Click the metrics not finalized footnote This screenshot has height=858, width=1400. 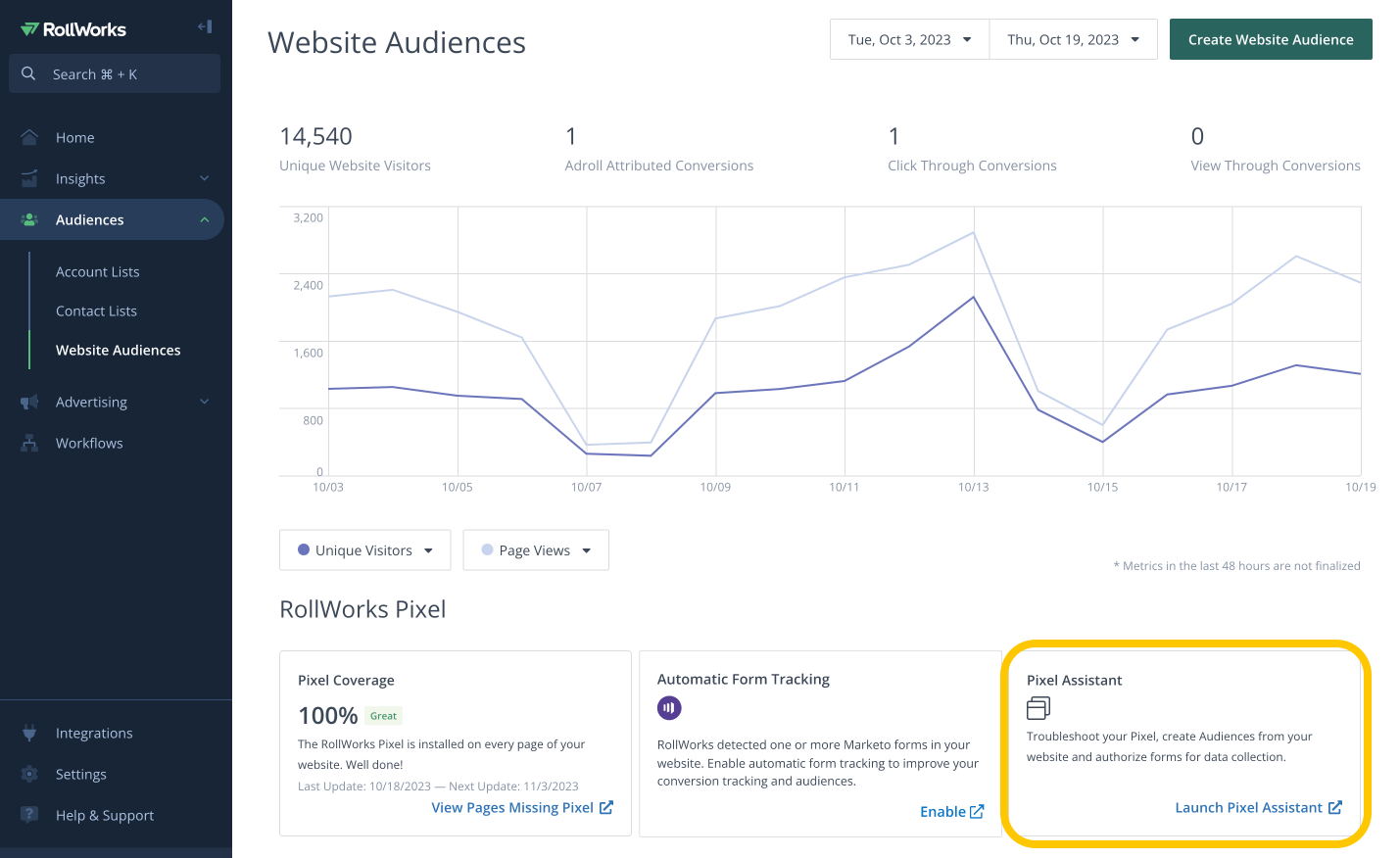[x=1236, y=565]
